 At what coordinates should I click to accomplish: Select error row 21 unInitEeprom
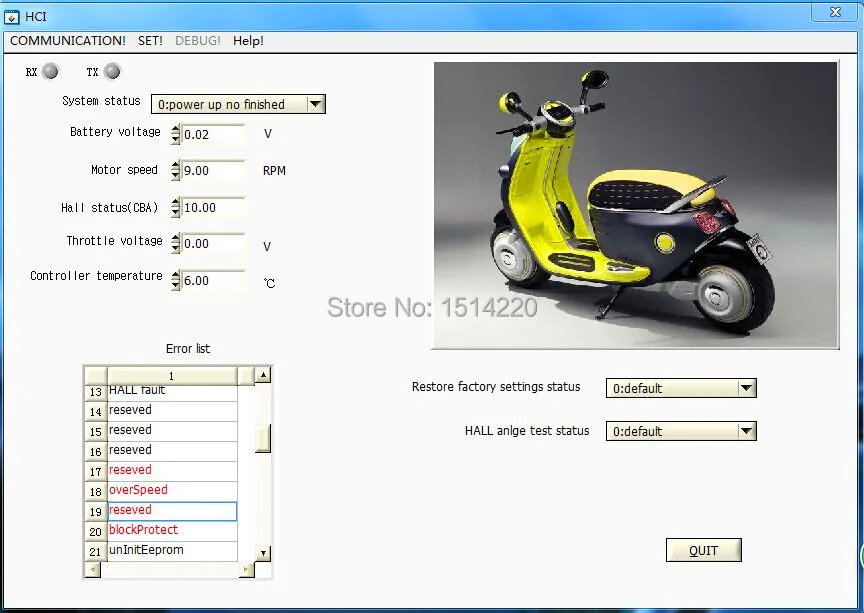point(172,551)
